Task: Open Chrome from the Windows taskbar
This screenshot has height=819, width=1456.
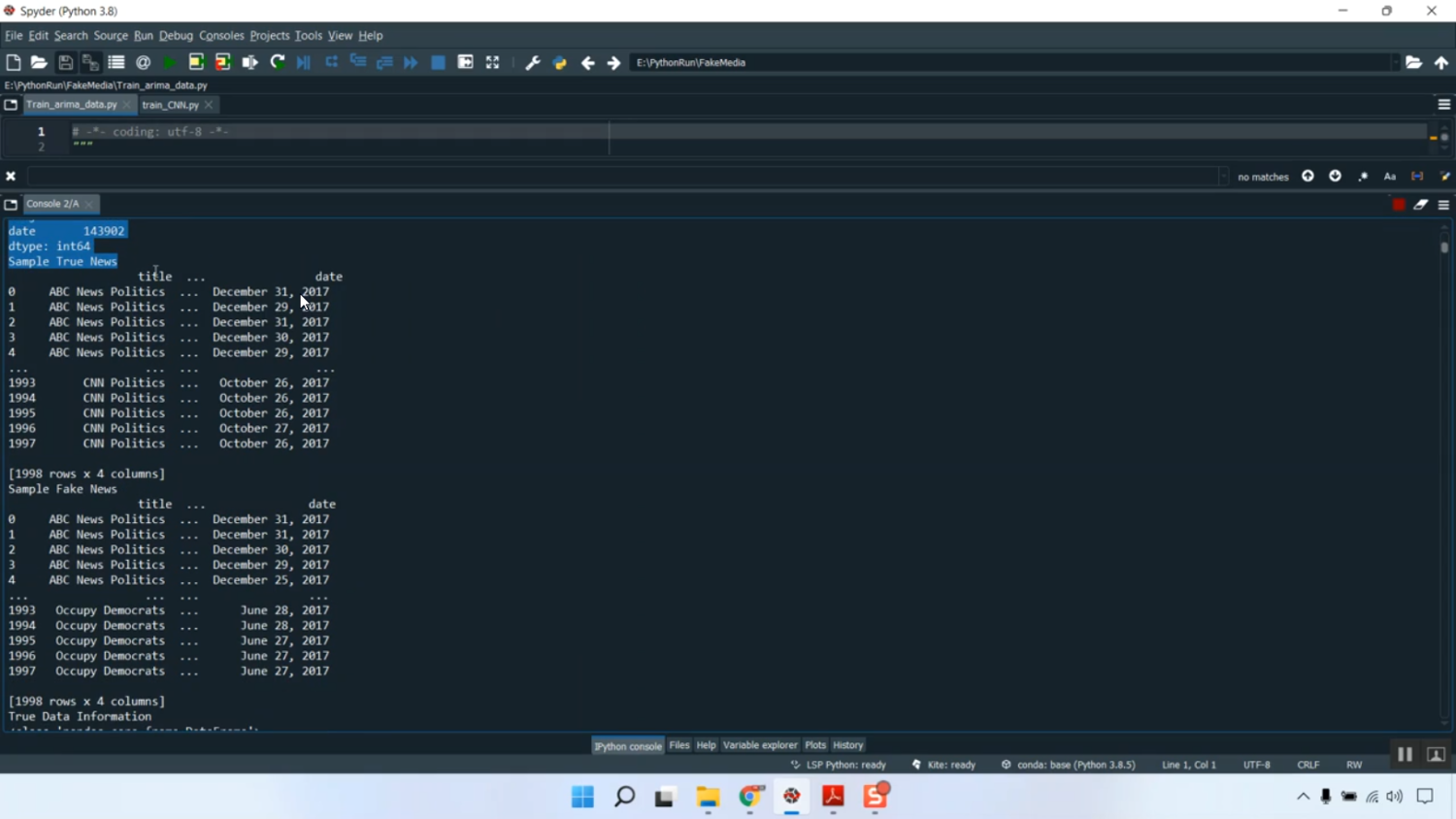Action: click(x=750, y=797)
